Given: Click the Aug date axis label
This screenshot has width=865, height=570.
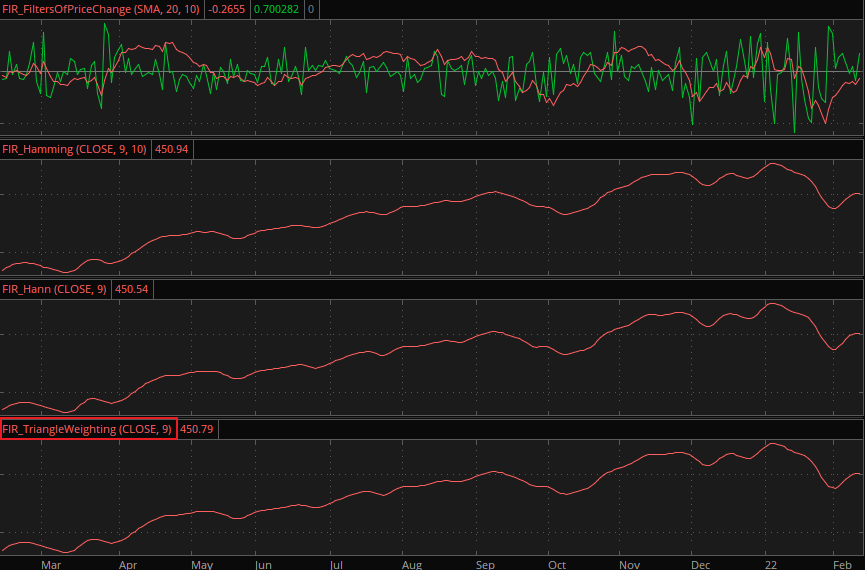Looking at the screenshot, I should [x=411, y=563].
